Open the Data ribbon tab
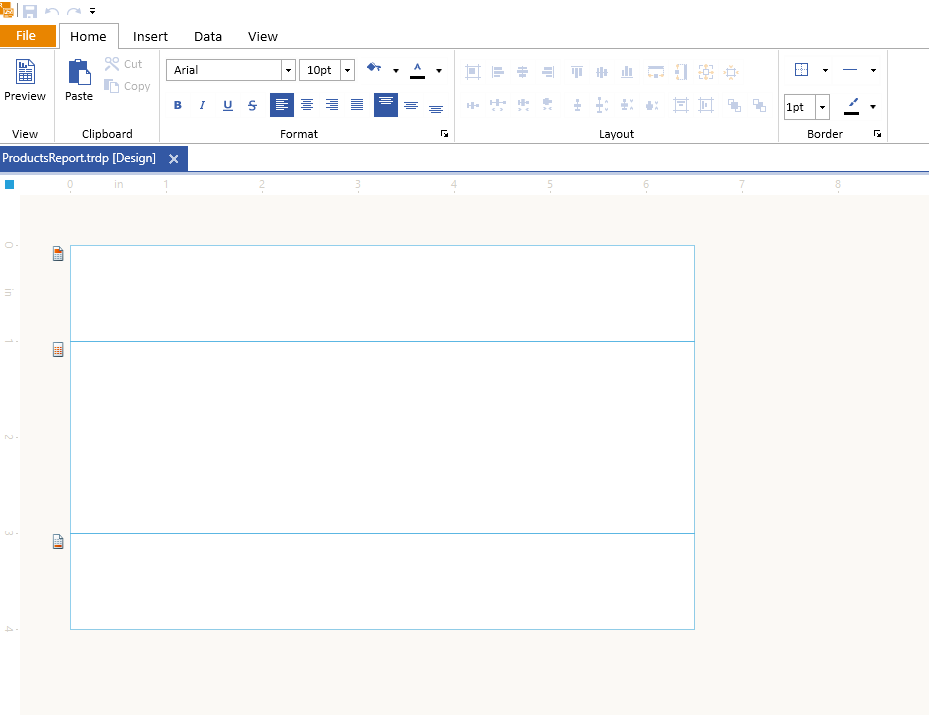 (208, 36)
